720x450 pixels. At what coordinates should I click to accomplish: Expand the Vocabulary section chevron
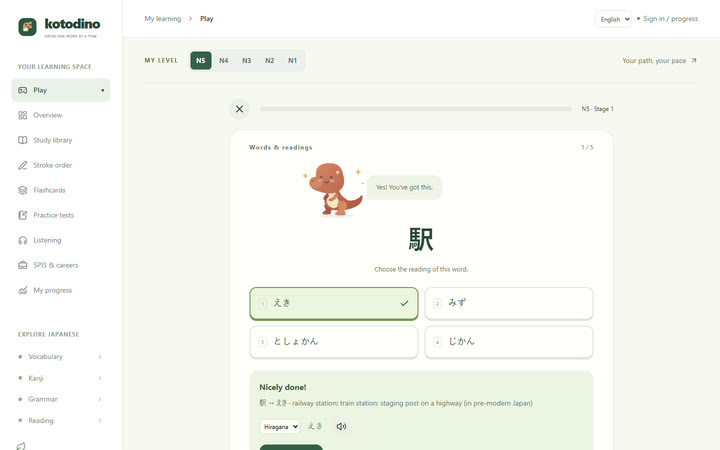pyautogui.click(x=100, y=357)
